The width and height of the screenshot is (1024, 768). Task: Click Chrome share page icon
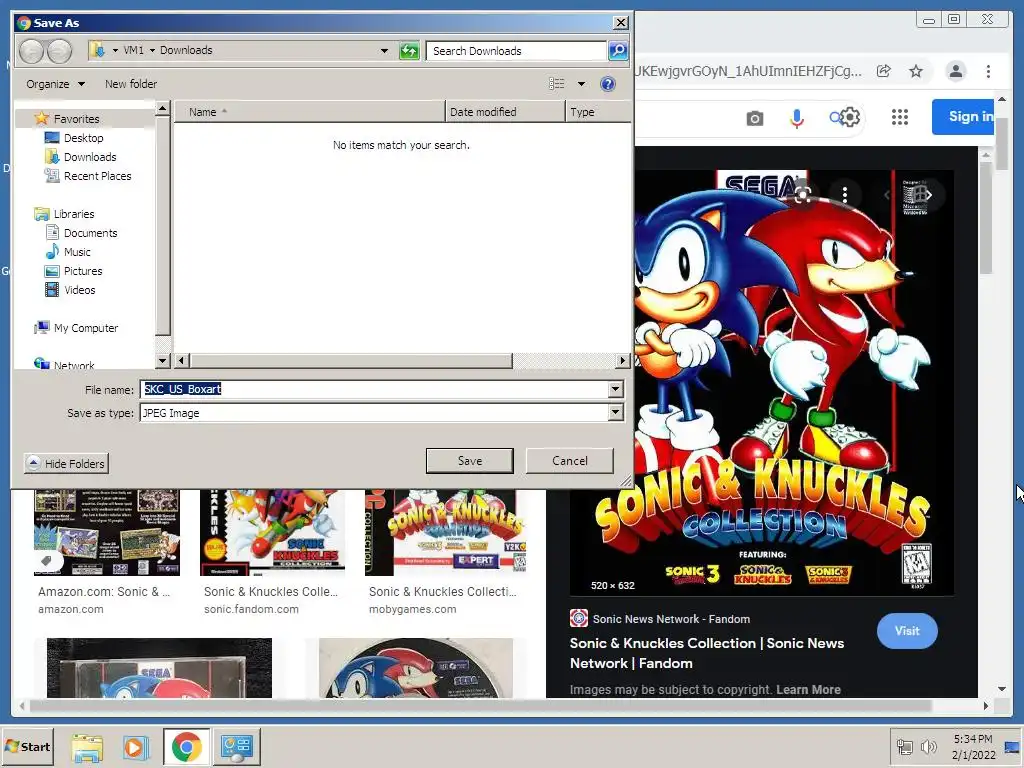pos(884,71)
